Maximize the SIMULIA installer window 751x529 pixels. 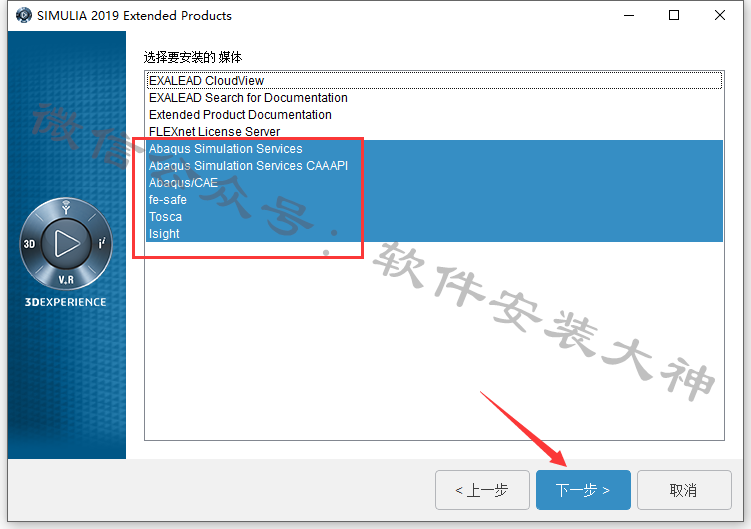click(674, 15)
